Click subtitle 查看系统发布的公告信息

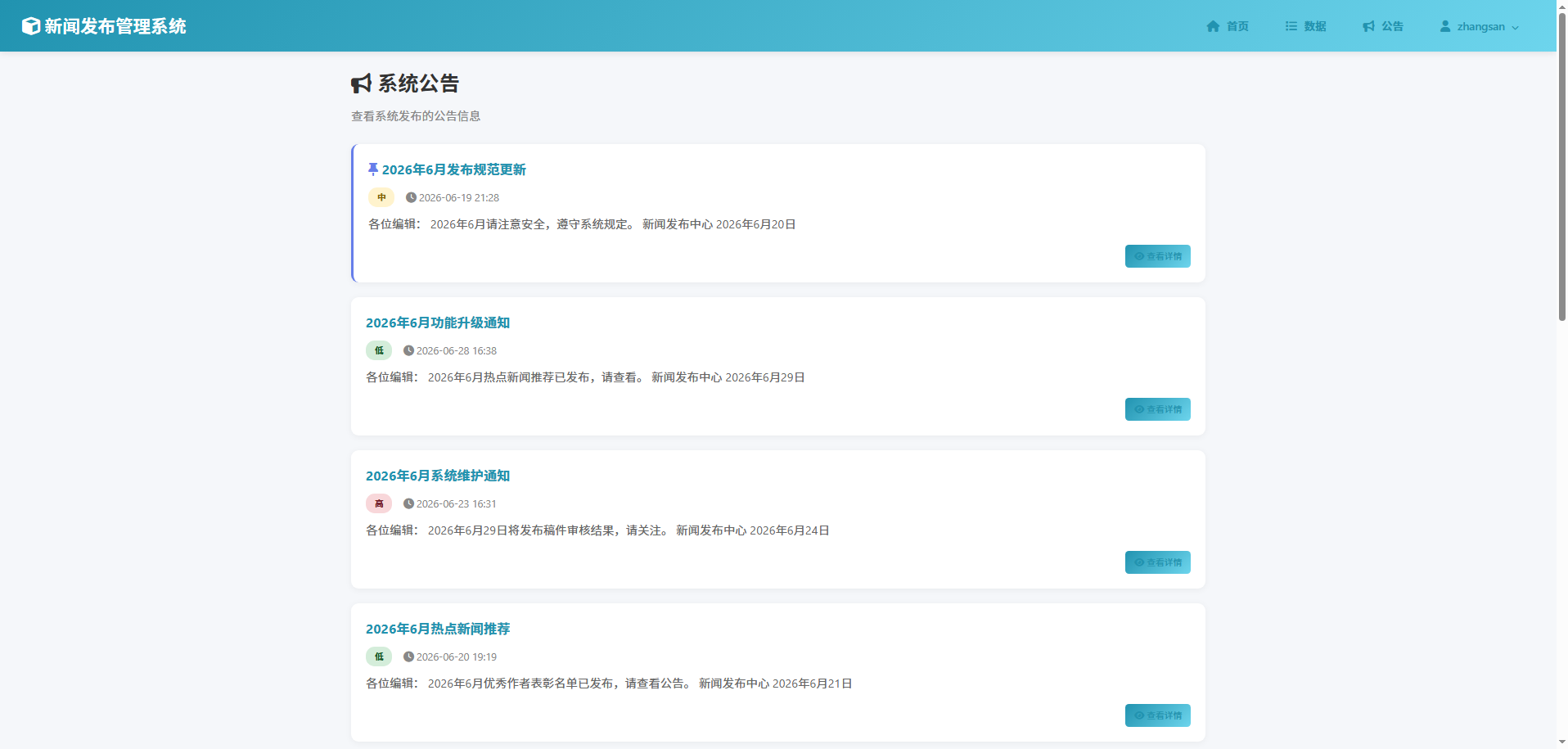[x=416, y=116]
